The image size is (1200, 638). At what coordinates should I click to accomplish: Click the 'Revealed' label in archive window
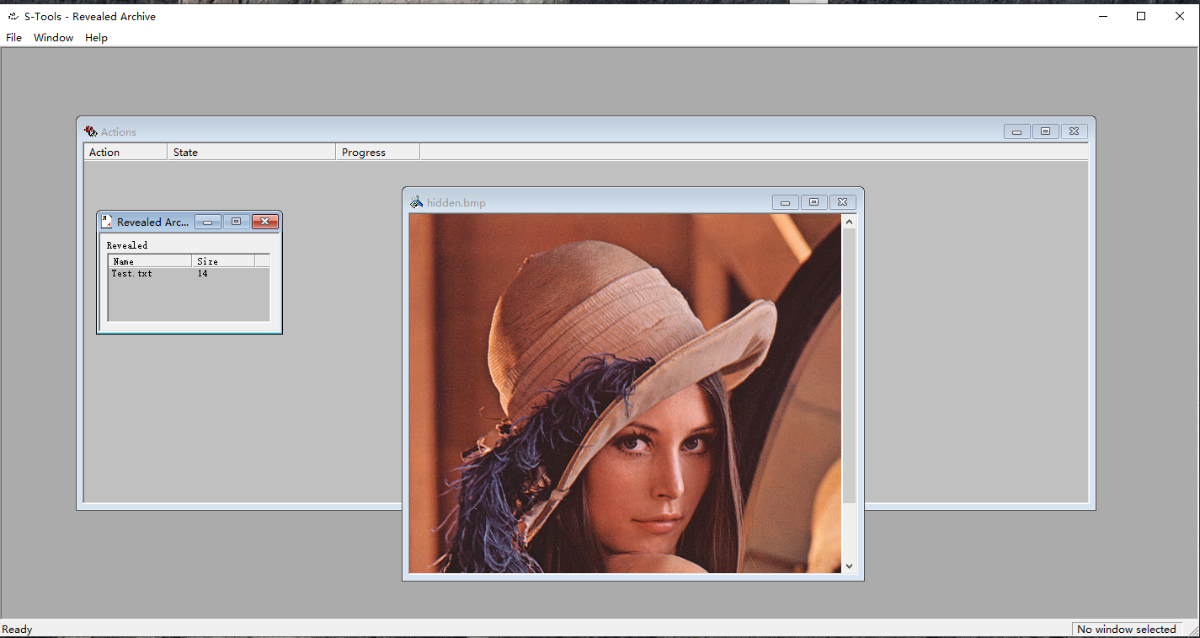click(127, 245)
